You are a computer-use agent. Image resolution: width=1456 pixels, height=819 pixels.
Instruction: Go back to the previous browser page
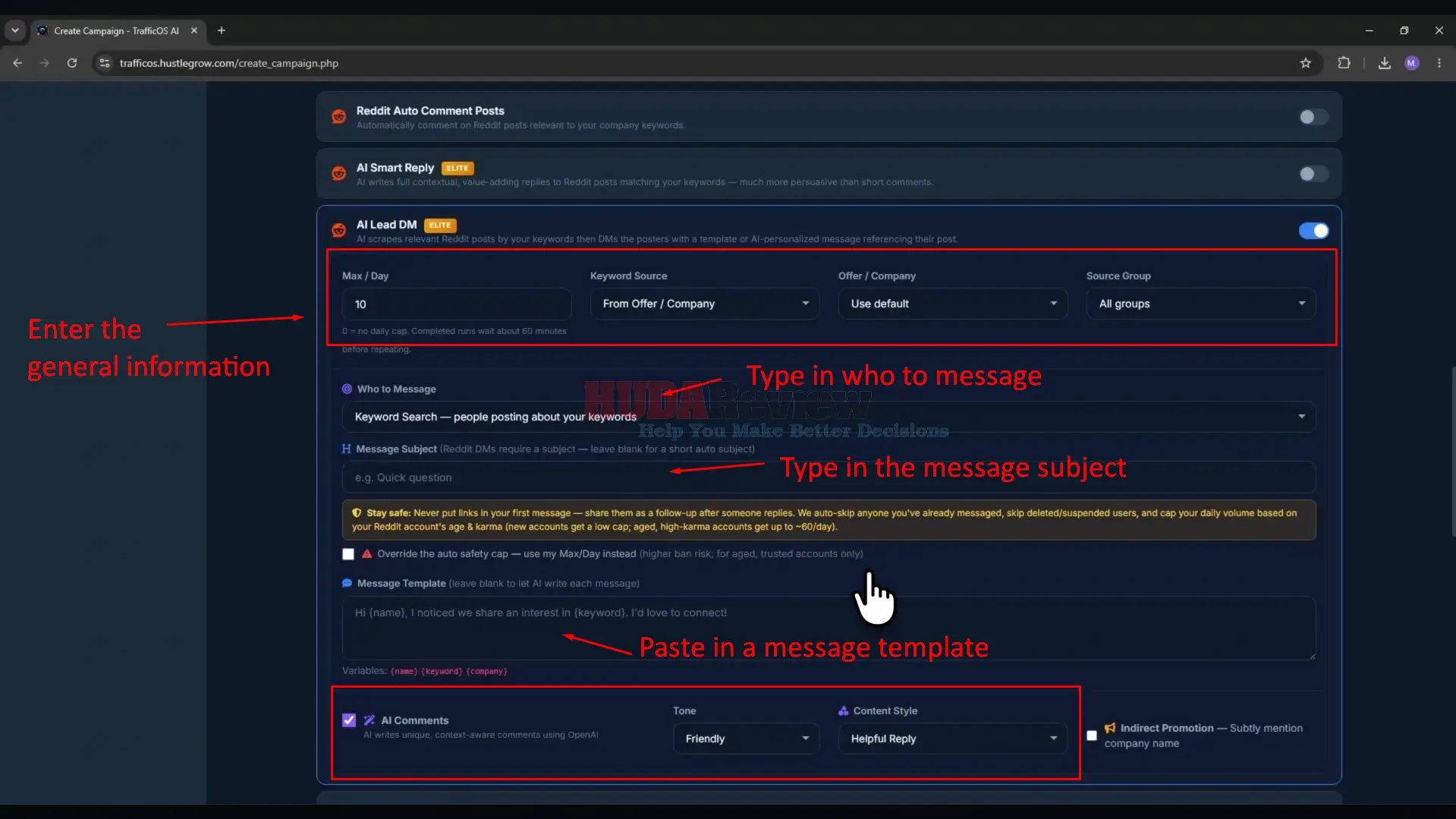tap(17, 63)
